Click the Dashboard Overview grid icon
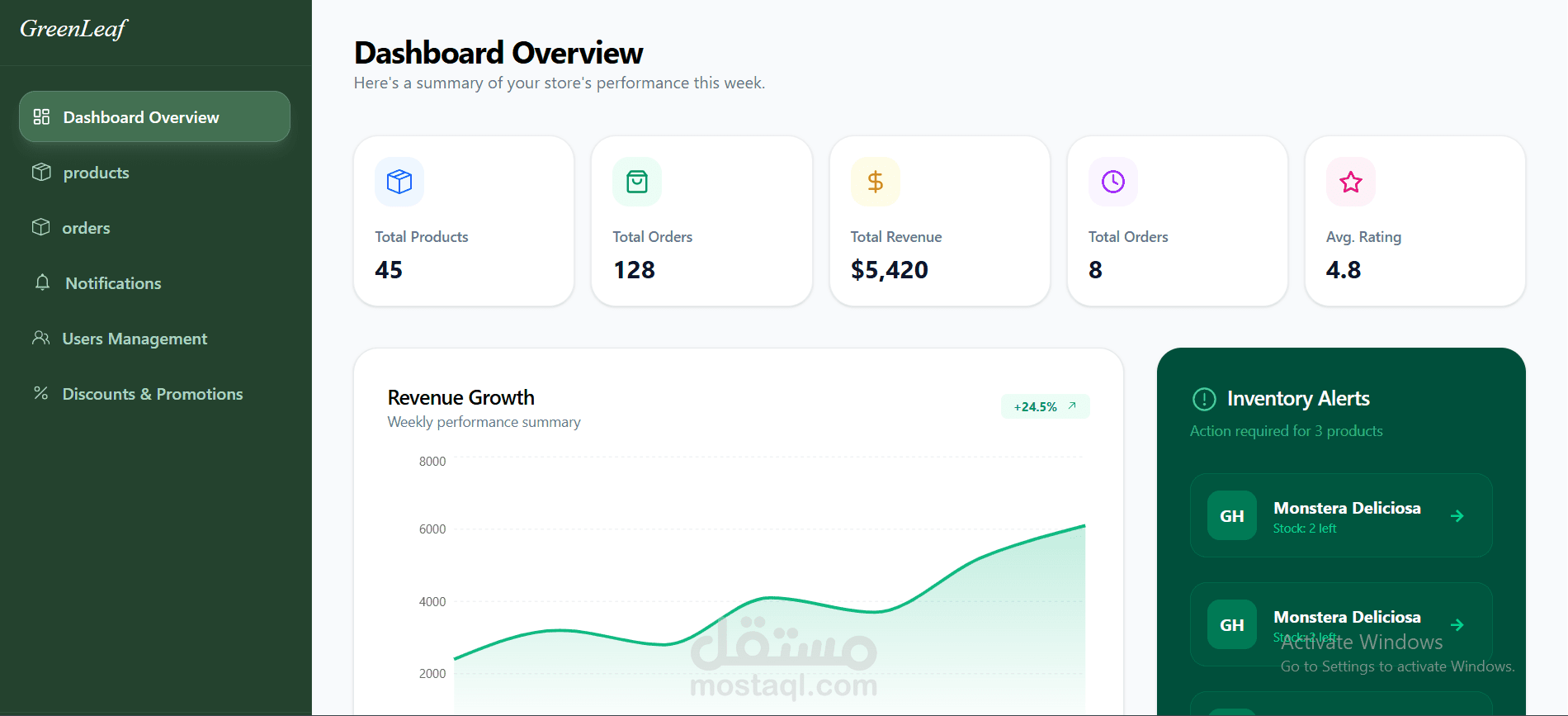The height and width of the screenshot is (716, 1568). (41, 116)
